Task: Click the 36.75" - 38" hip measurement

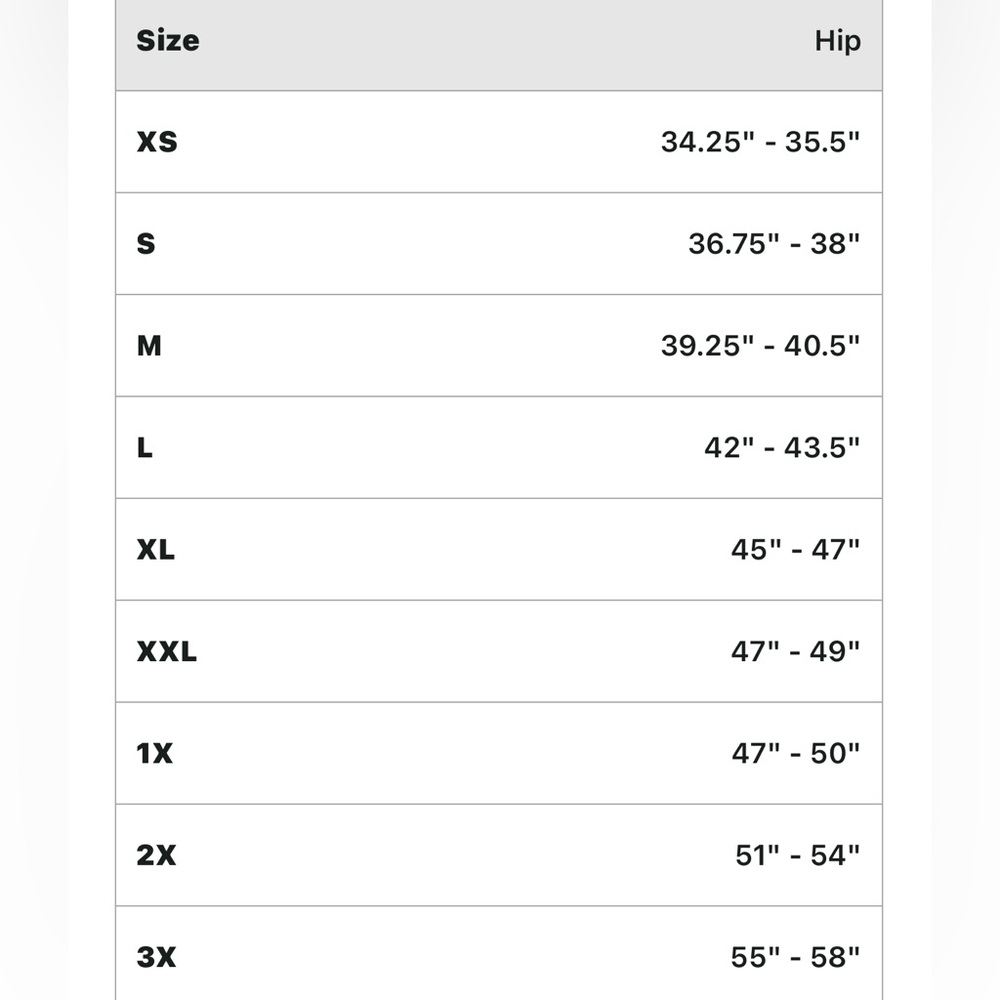Action: pos(774,243)
